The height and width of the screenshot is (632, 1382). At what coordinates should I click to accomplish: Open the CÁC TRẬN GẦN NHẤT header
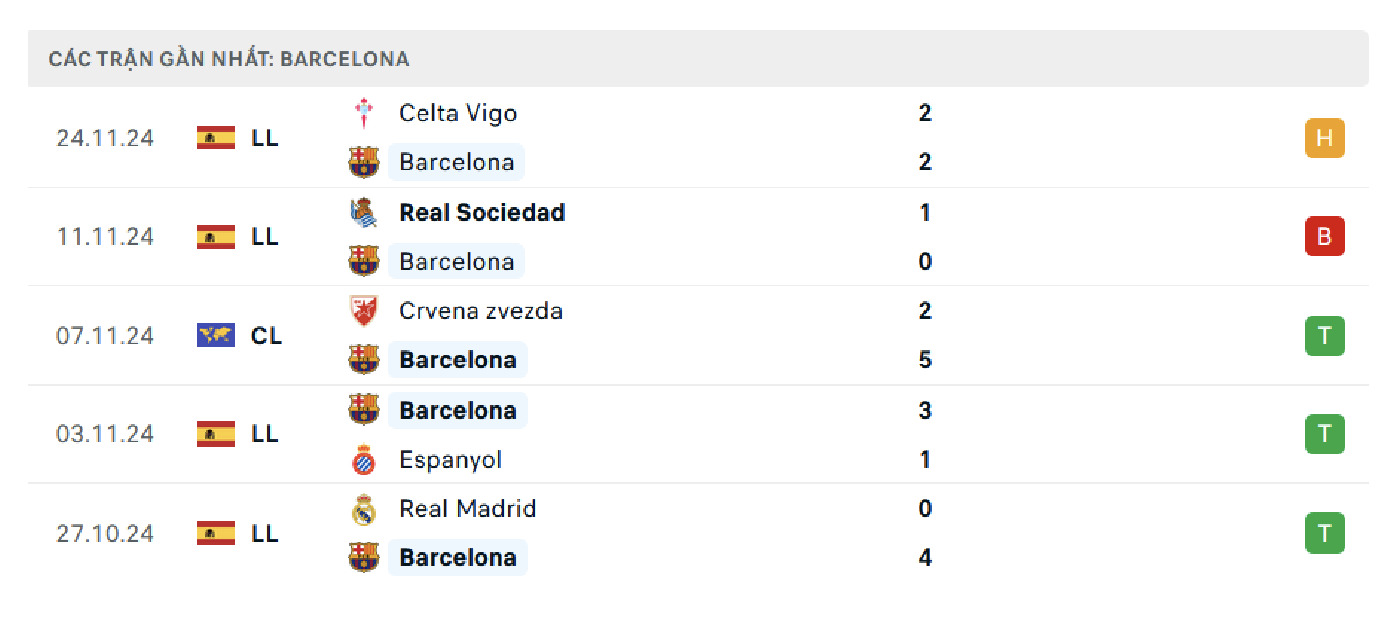(229, 58)
